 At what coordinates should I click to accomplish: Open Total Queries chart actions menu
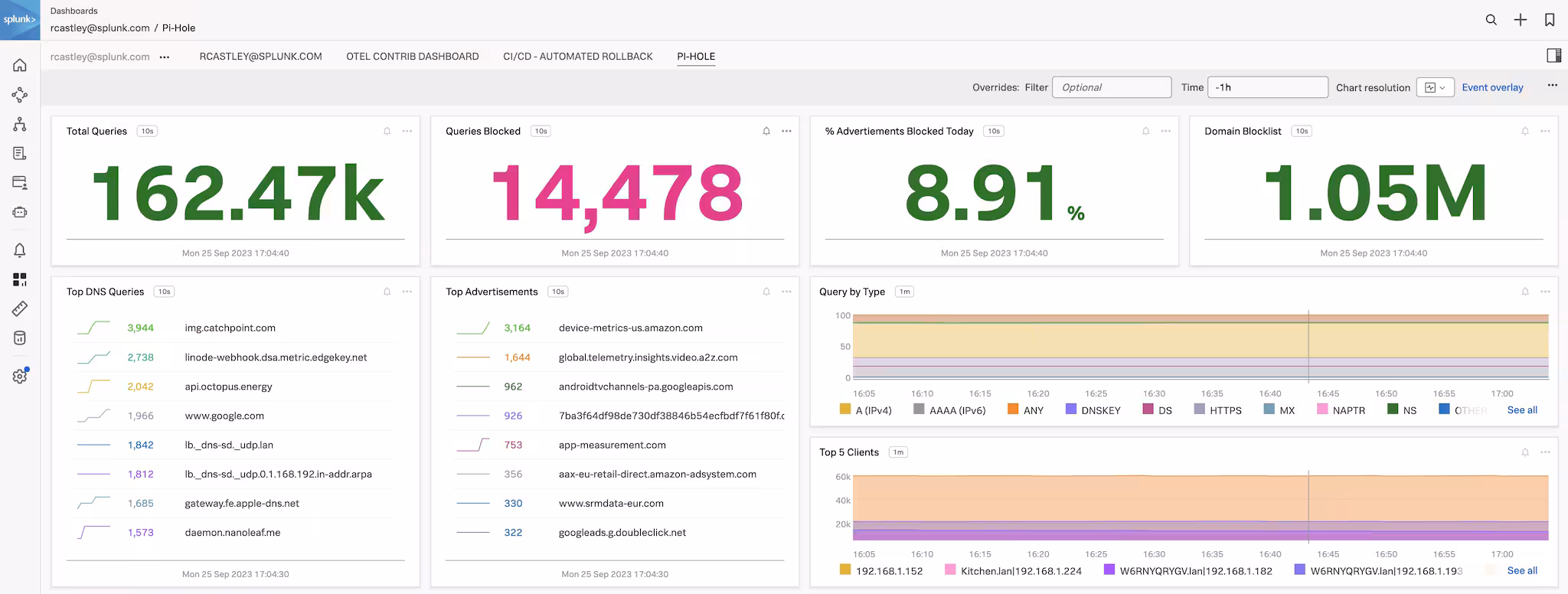click(x=407, y=132)
